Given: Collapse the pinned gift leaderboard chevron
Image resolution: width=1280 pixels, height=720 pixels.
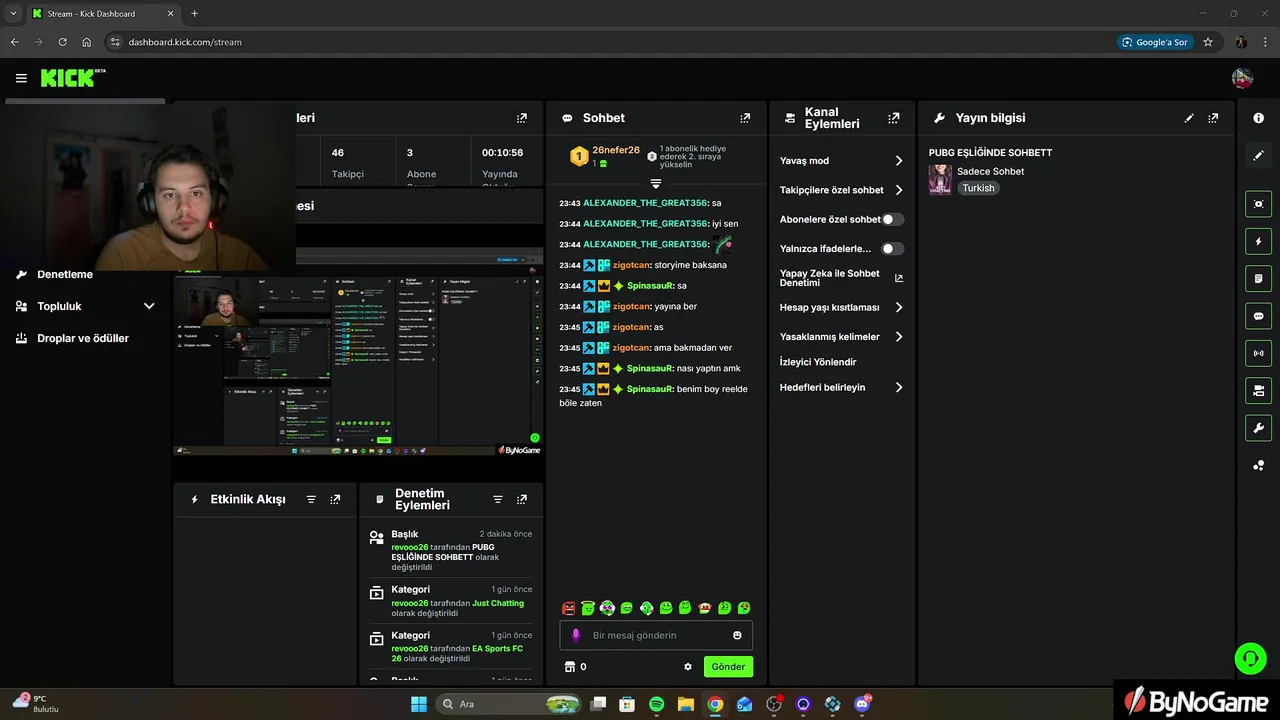Looking at the screenshot, I should [x=656, y=184].
